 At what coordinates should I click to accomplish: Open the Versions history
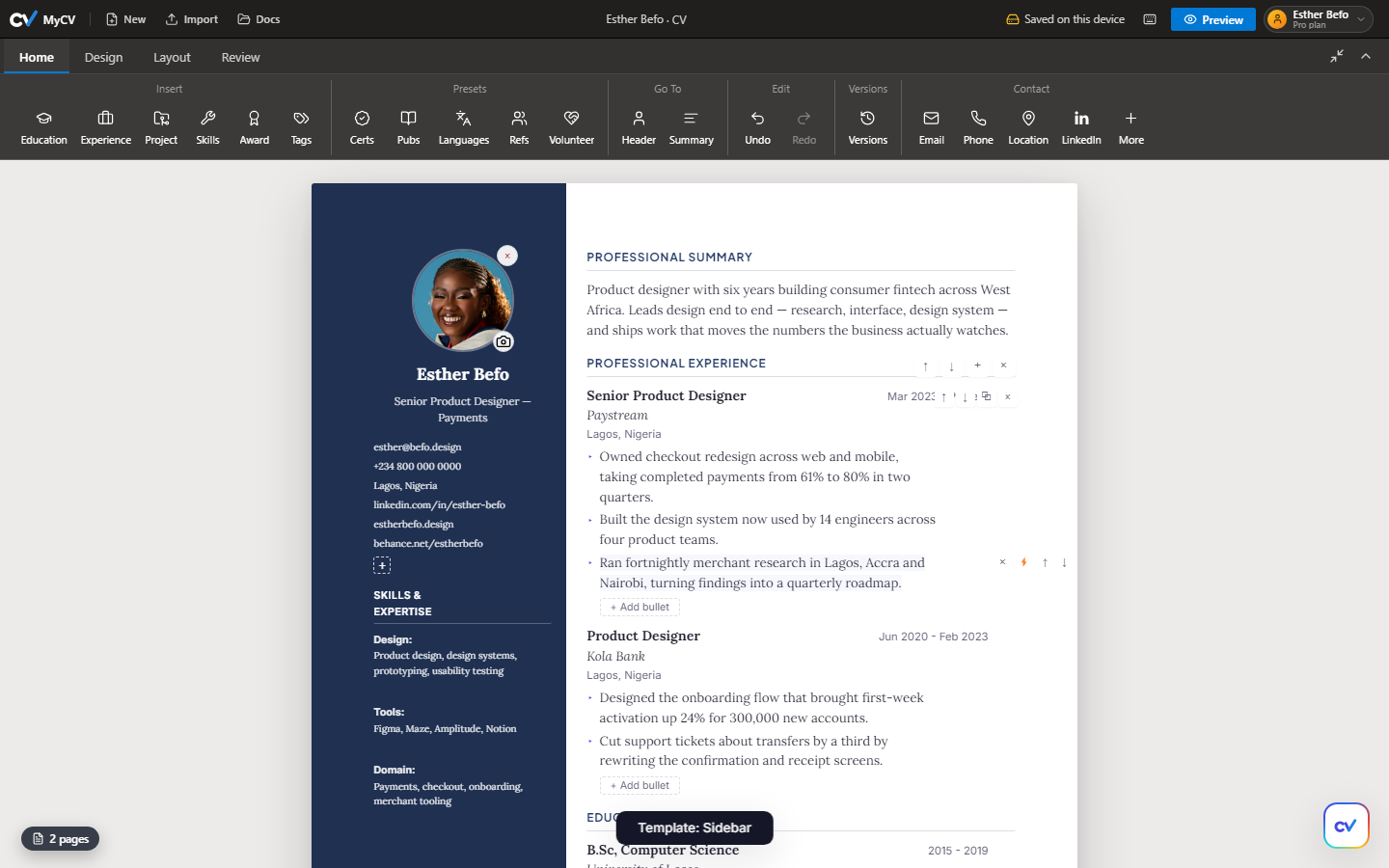tap(867, 127)
